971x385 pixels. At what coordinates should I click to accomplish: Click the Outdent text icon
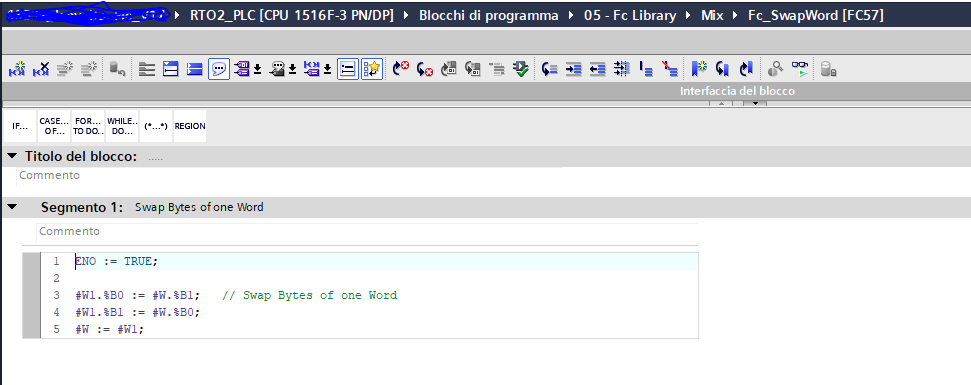(597, 69)
